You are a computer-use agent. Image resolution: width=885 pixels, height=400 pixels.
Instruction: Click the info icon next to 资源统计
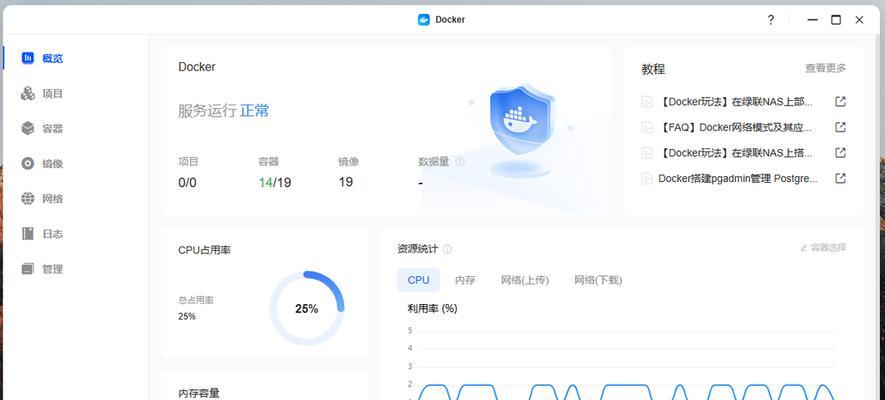click(448, 249)
